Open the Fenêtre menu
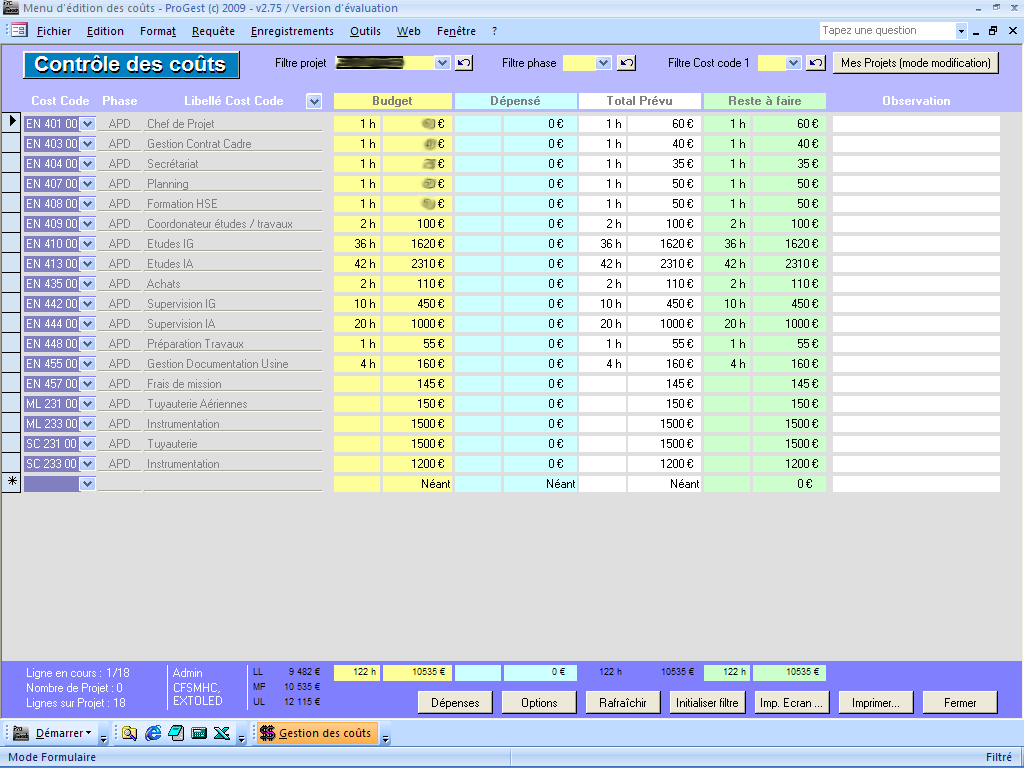 [x=456, y=31]
